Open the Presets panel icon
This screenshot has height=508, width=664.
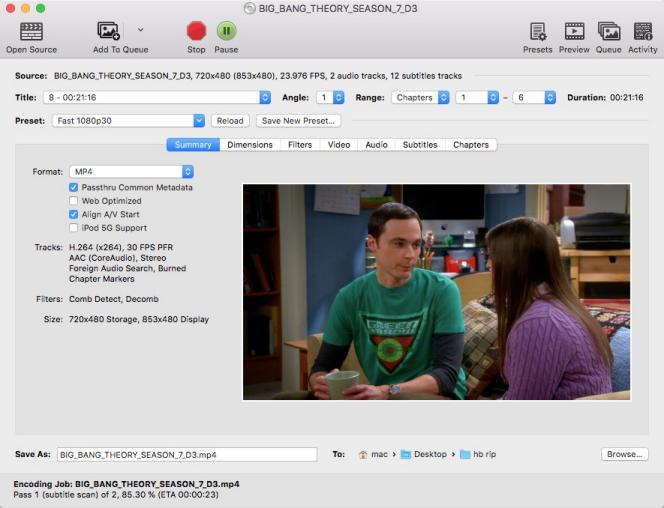(x=538, y=31)
